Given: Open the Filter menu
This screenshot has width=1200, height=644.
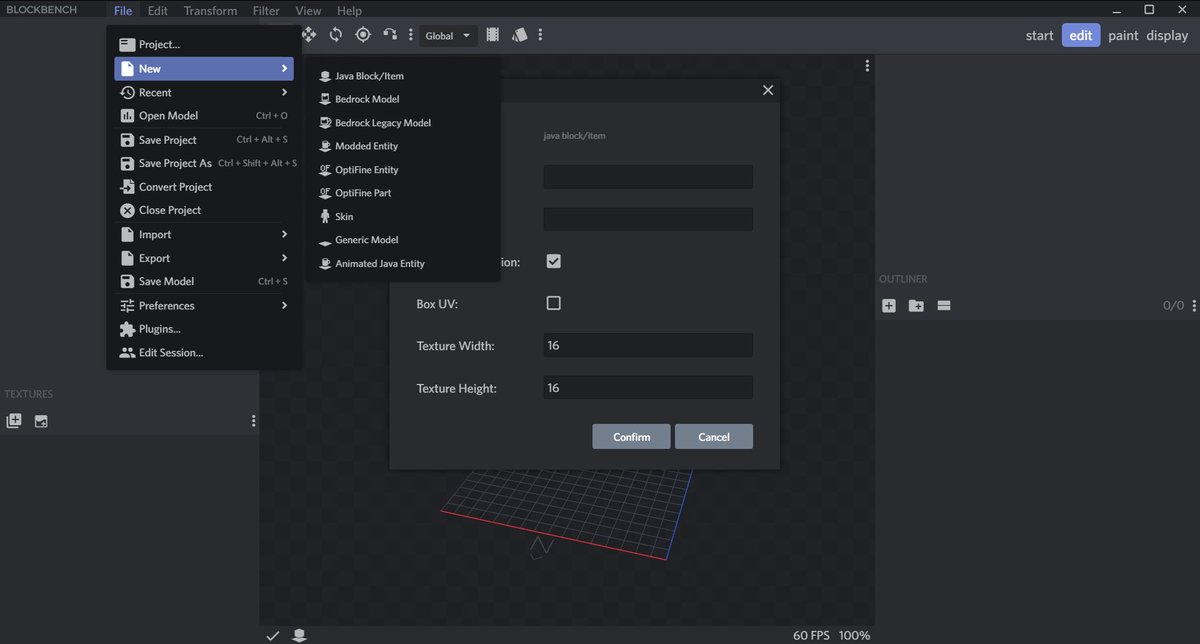Looking at the screenshot, I should [266, 11].
